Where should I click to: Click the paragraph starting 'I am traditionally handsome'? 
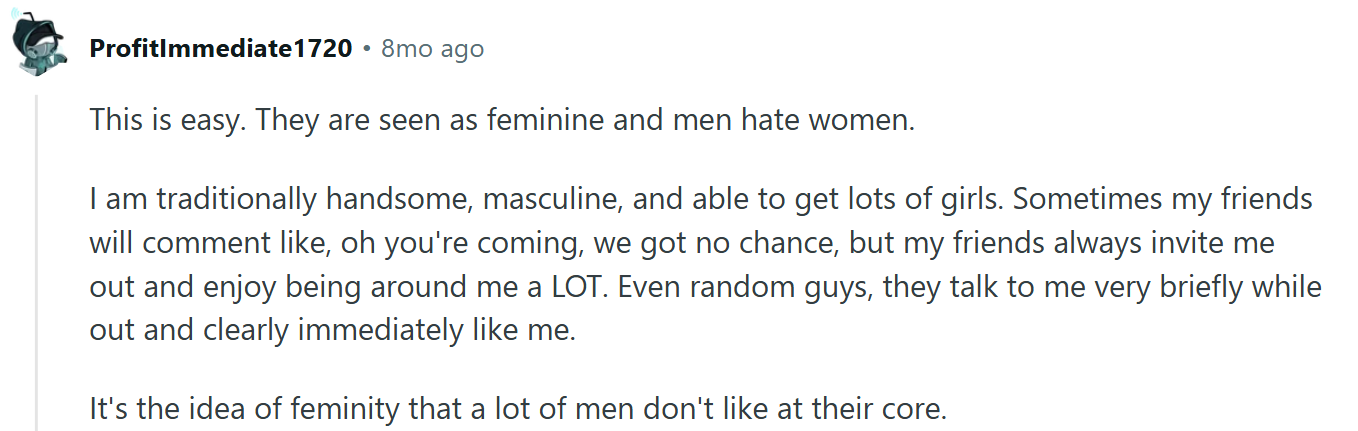(705, 264)
